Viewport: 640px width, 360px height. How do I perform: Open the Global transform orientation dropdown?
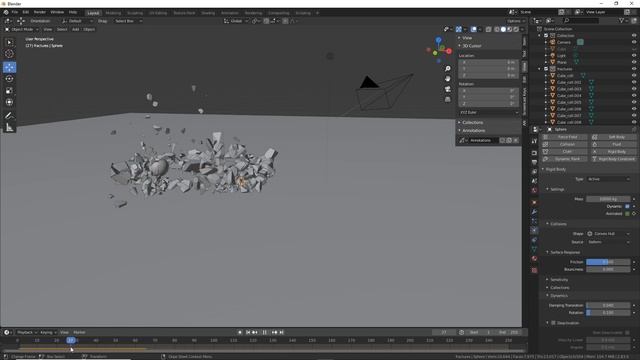pyautogui.click(x=236, y=21)
